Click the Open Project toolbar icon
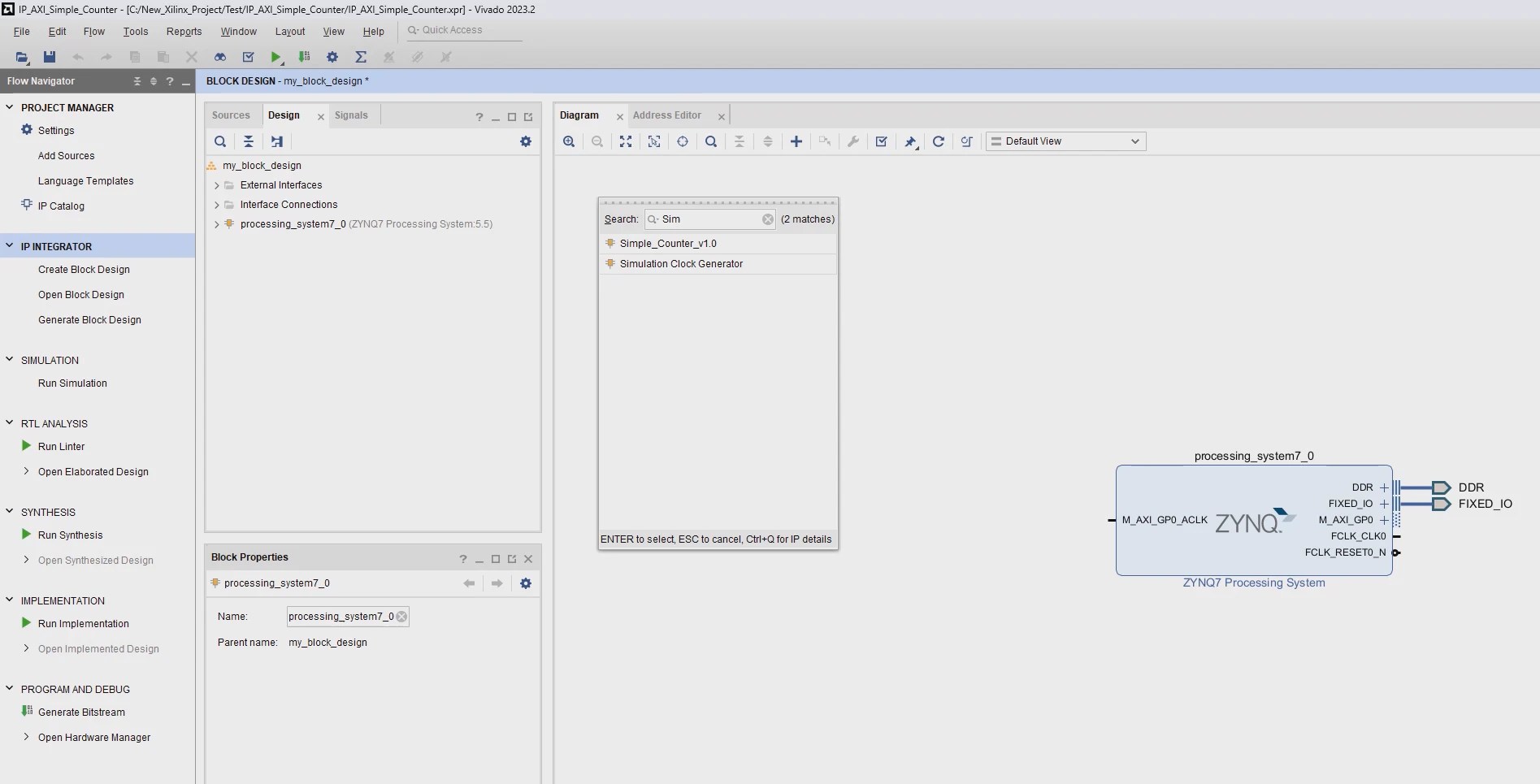 (x=22, y=57)
